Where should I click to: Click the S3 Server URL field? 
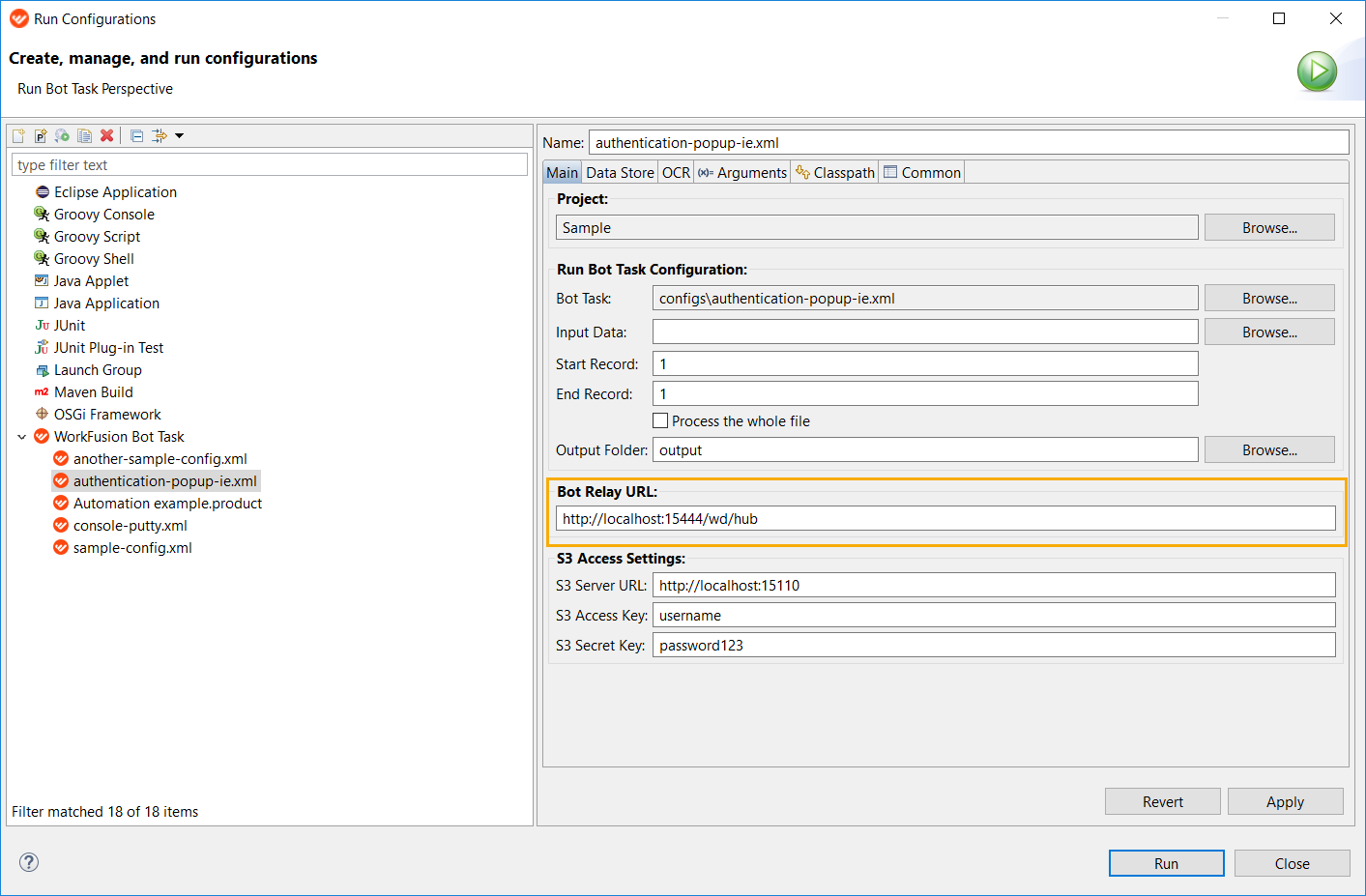pyautogui.click(x=994, y=586)
